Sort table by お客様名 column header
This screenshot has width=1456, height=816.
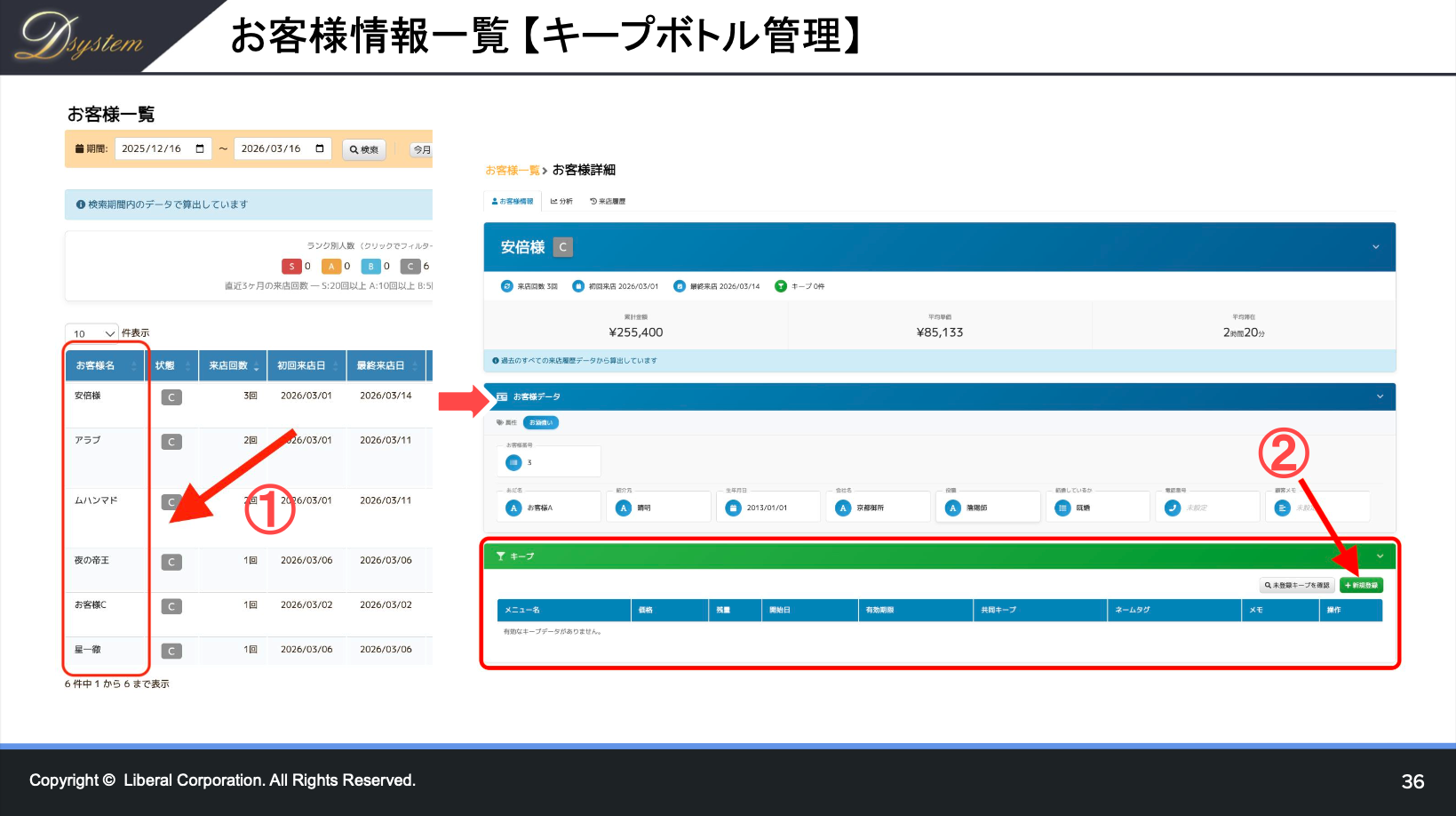pos(105,365)
